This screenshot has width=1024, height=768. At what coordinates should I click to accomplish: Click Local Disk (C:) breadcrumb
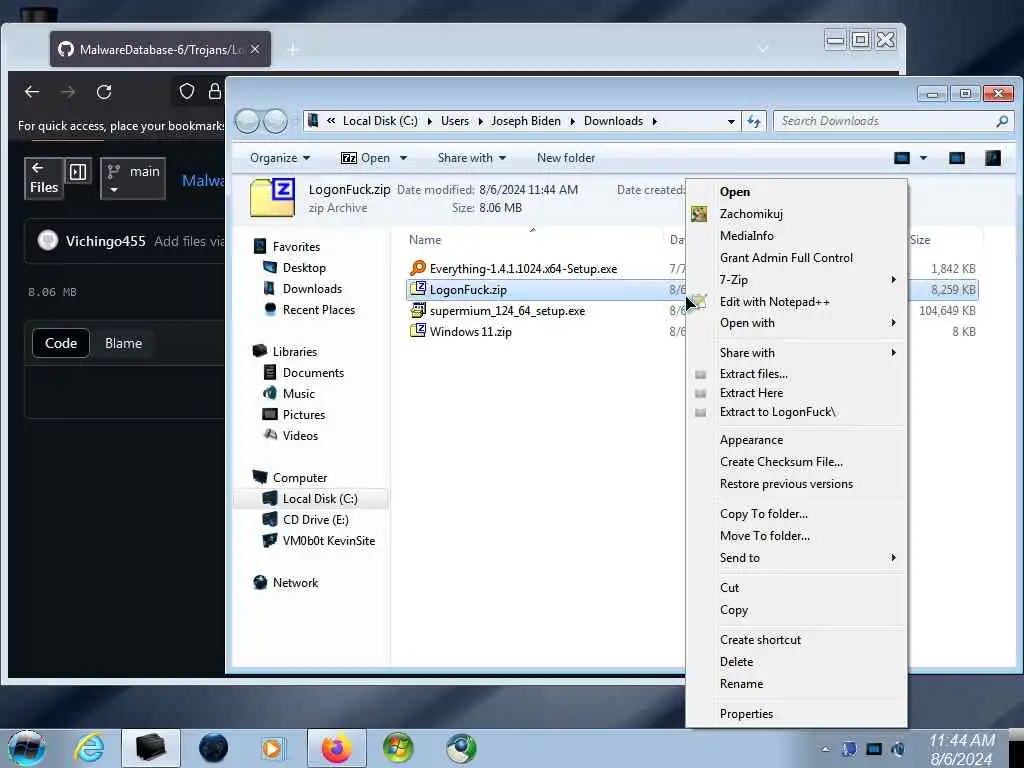[380, 121]
